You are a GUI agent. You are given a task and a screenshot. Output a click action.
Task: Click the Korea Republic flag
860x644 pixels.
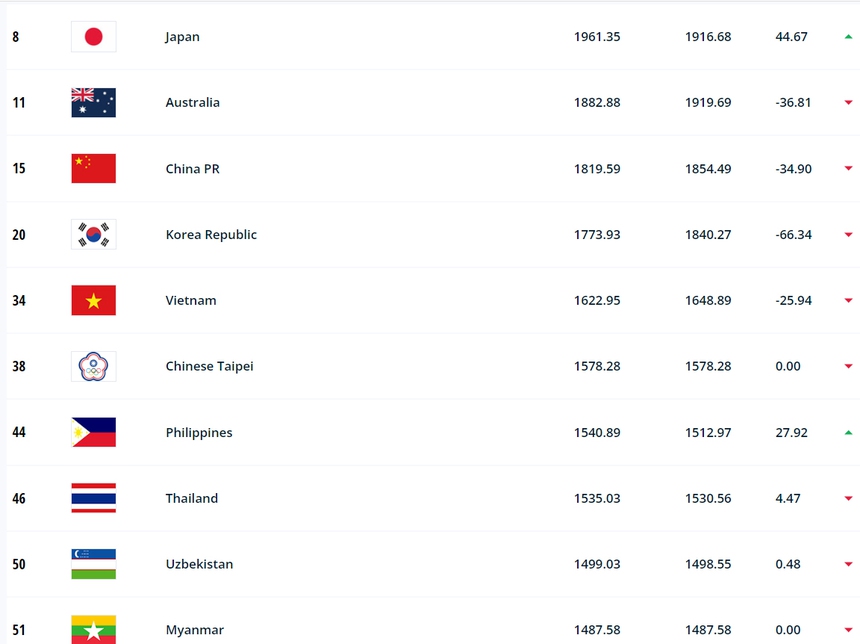[x=93, y=234]
